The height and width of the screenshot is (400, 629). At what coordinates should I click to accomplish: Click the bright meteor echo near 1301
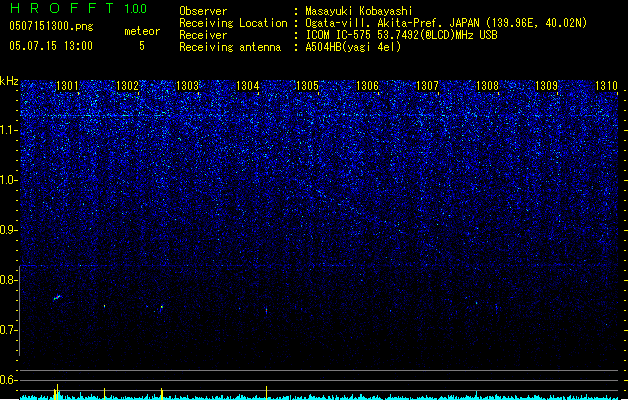click(57, 298)
